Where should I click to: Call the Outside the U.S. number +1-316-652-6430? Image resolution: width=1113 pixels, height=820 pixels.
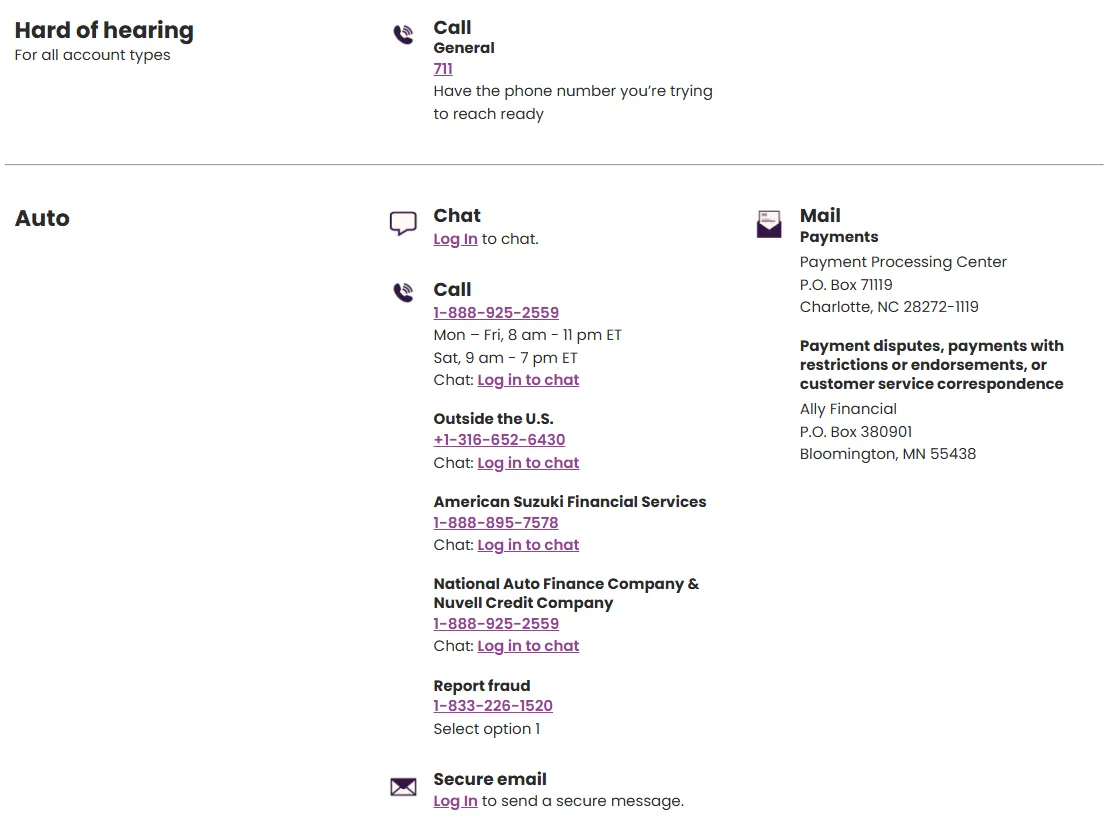pyautogui.click(x=500, y=439)
